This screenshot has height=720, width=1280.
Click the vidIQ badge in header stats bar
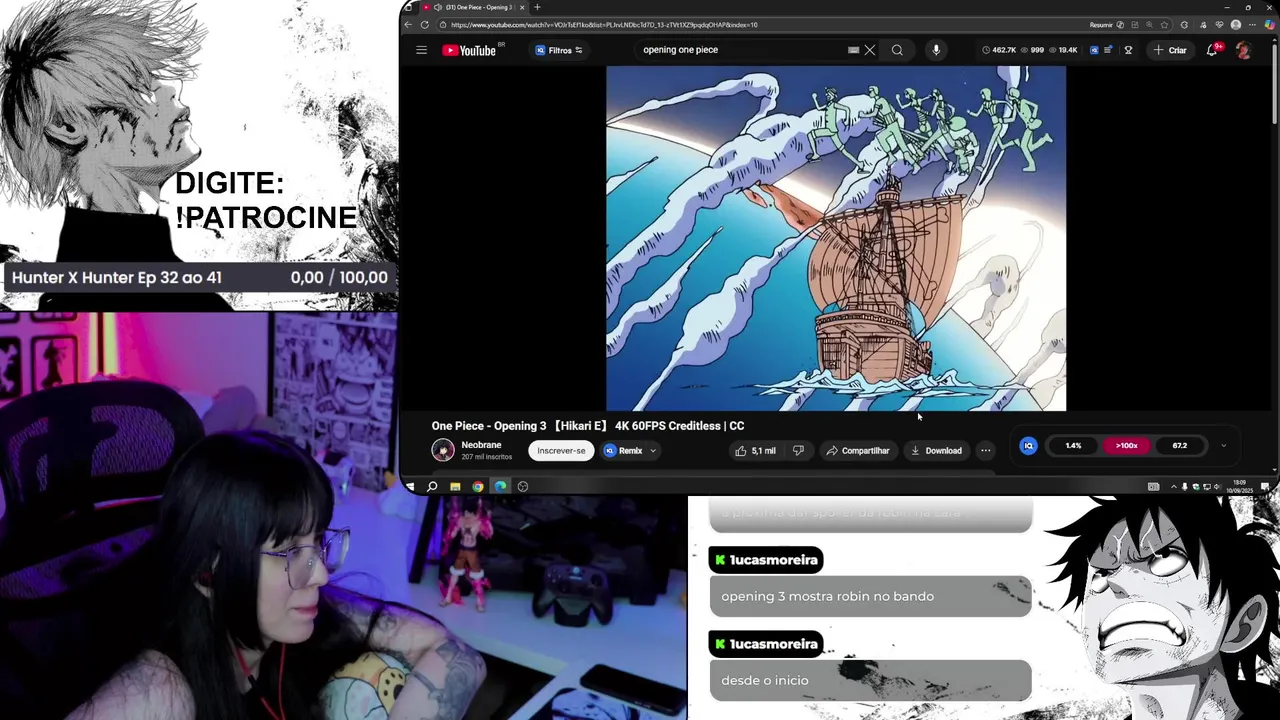1094,50
